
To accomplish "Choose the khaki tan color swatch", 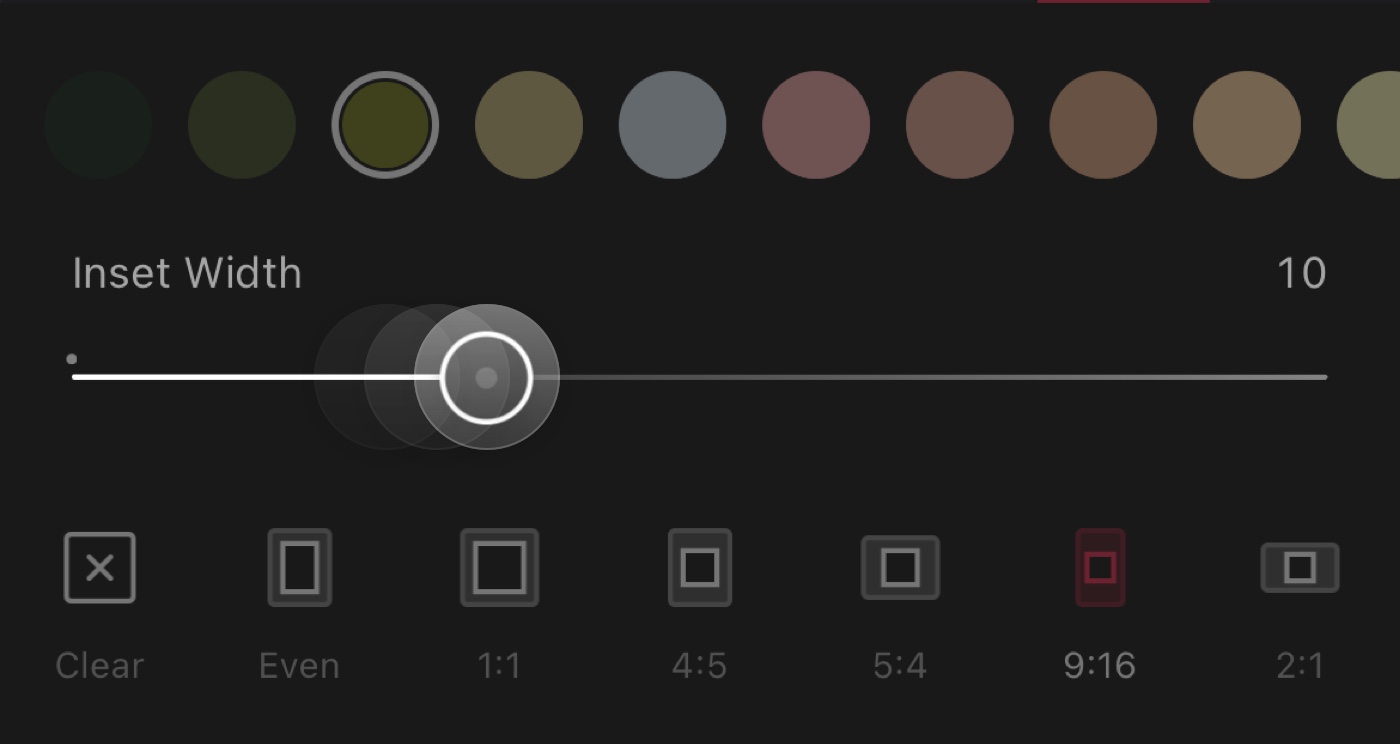I will click(529, 125).
